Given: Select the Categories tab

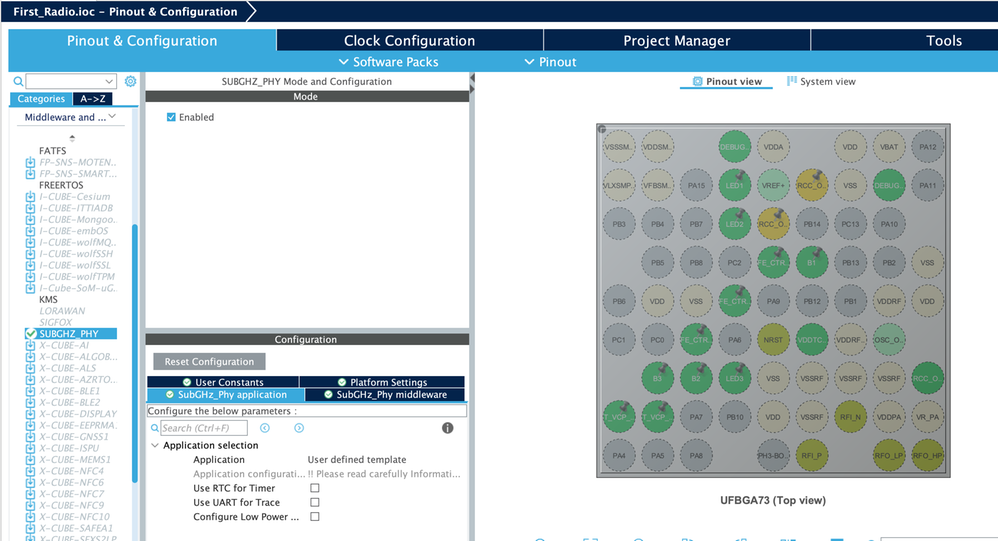Looking at the screenshot, I should [41, 99].
